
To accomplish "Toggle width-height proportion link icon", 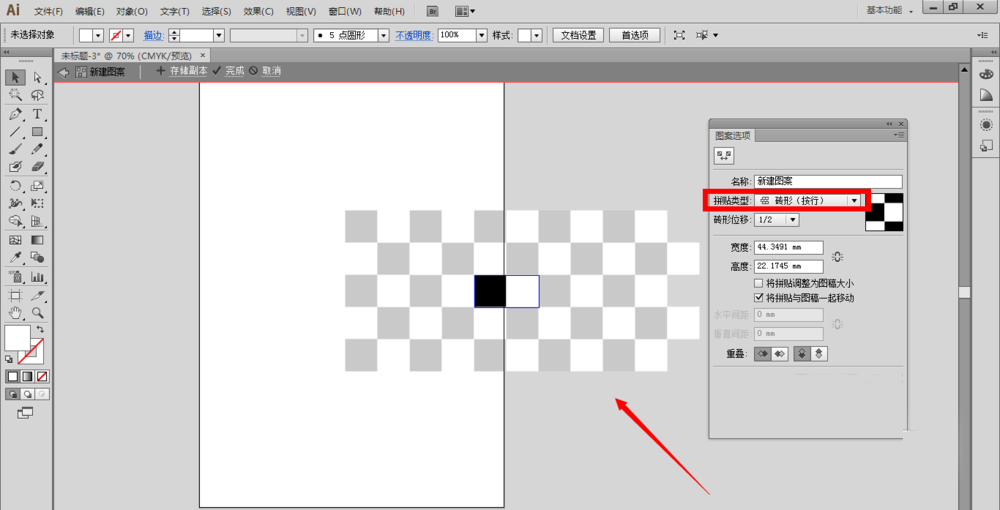I will point(837,257).
